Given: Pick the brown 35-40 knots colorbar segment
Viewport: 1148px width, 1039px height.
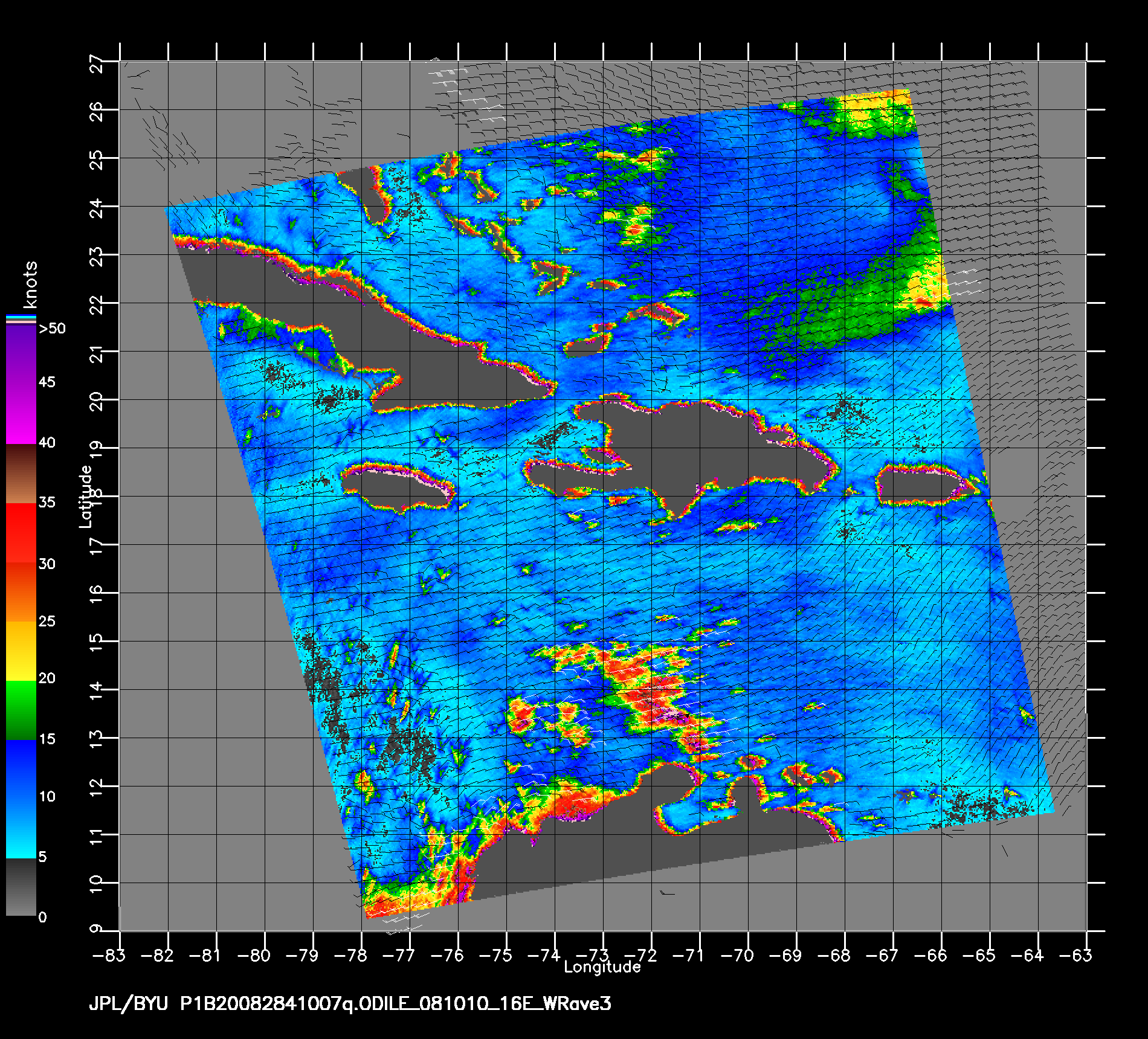Looking at the screenshot, I should tap(21, 474).
